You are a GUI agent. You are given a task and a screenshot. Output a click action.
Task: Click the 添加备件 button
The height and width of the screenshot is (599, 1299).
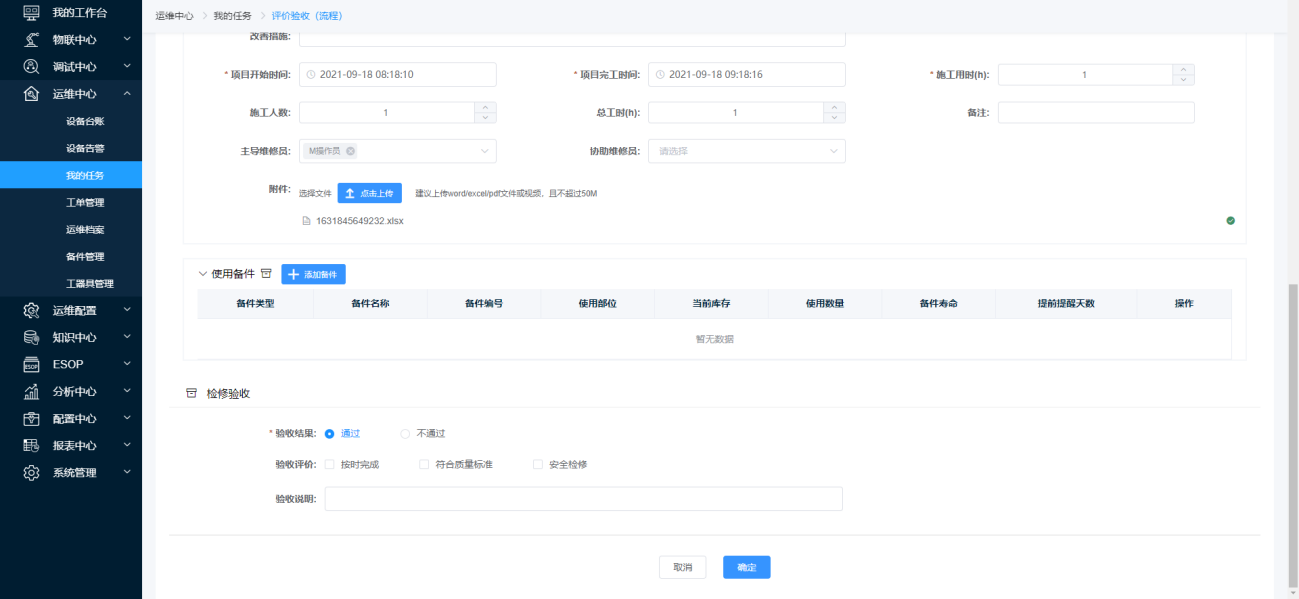tap(313, 274)
